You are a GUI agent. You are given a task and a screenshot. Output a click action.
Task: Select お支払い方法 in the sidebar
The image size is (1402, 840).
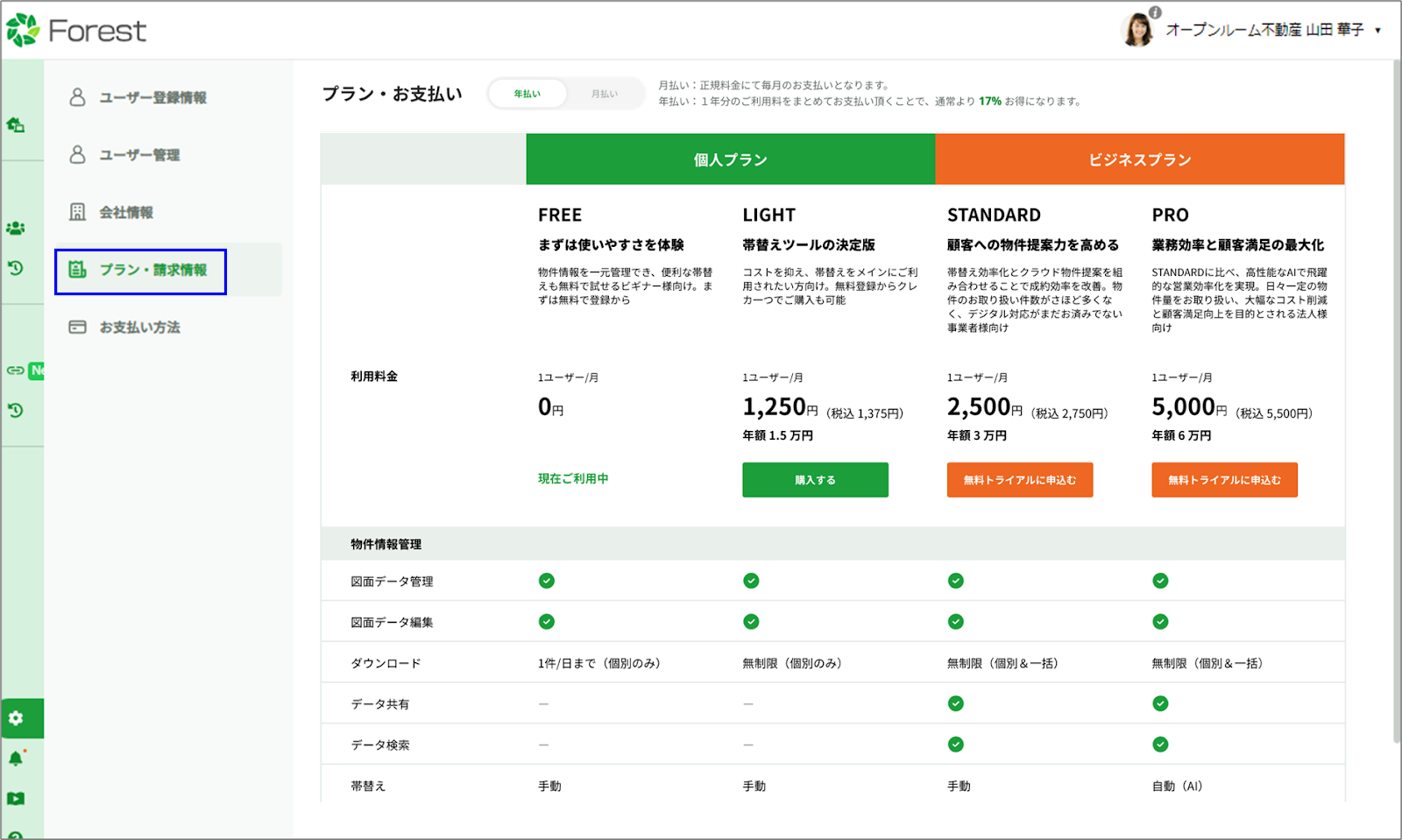point(139,328)
